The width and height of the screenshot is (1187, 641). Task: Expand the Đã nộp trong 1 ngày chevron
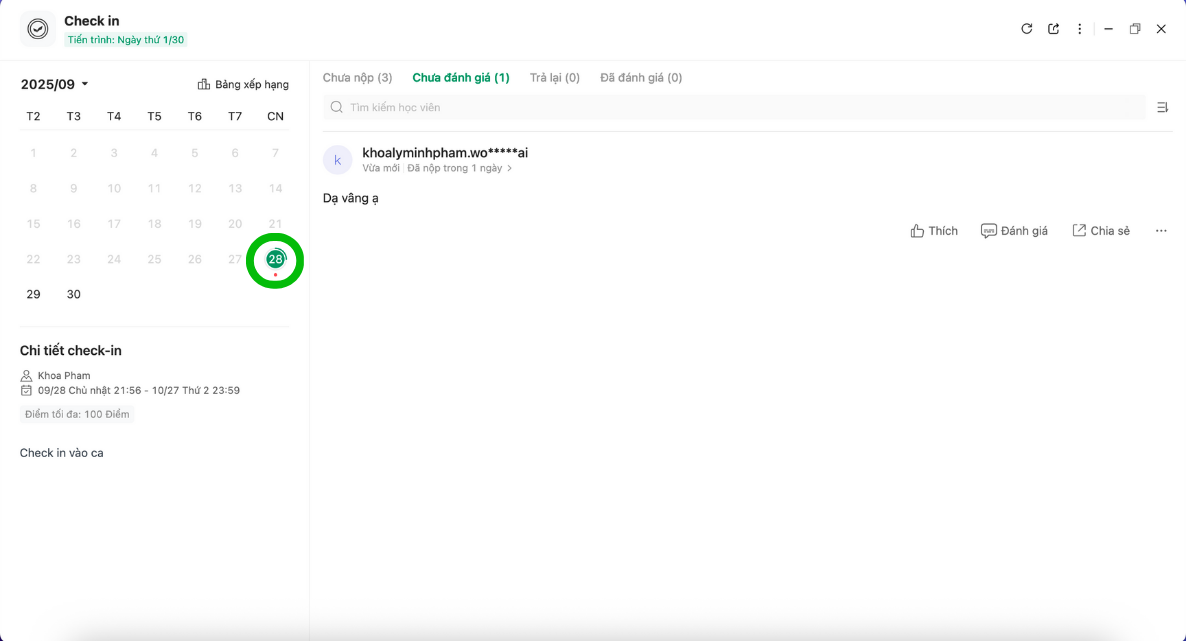click(510, 169)
